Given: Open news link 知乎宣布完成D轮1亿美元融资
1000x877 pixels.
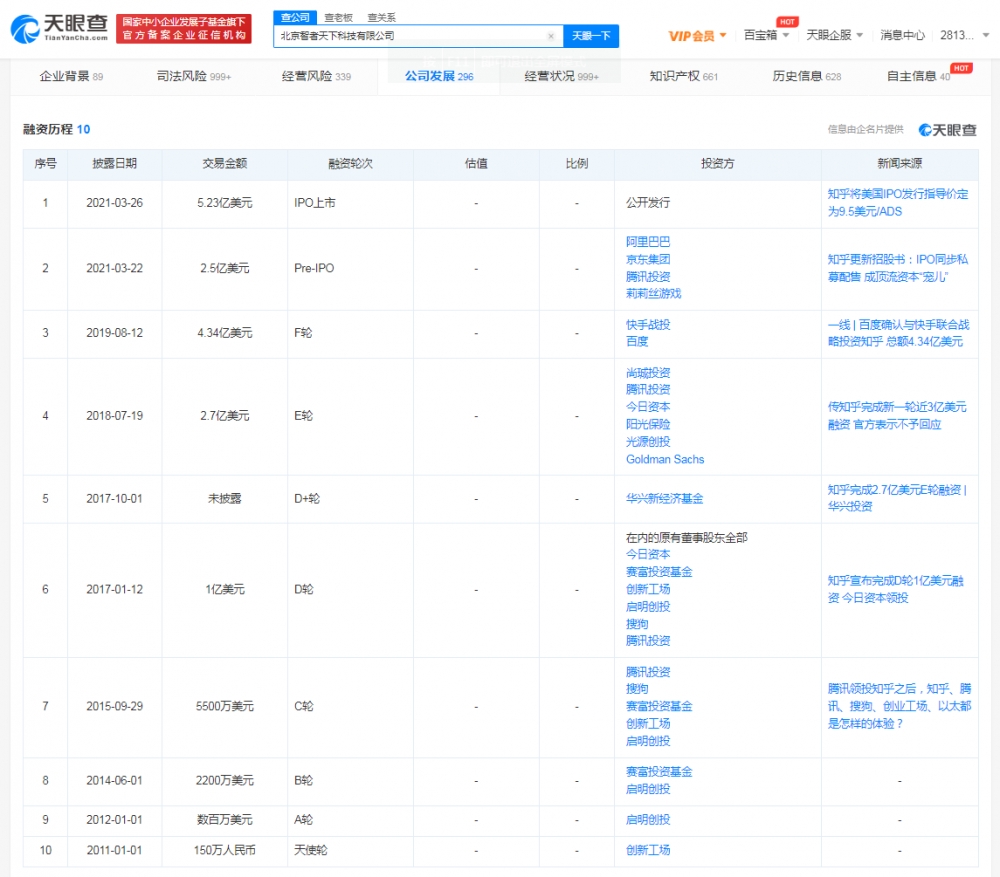Looking at the screenshot, I should (895, 589).
